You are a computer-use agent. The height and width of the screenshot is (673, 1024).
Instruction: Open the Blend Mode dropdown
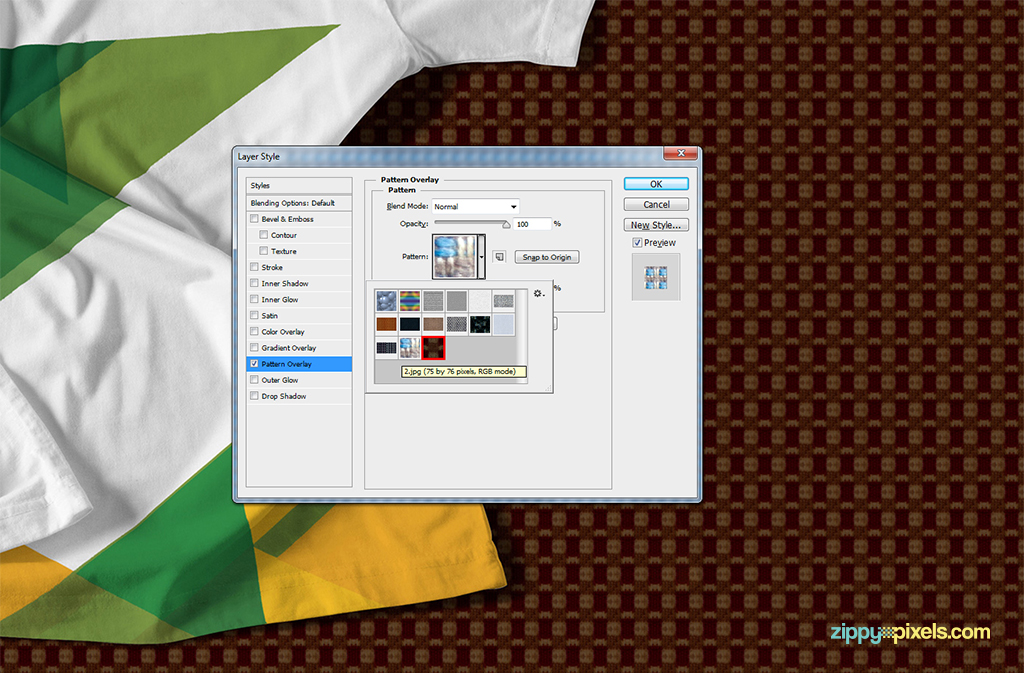click(475, 206)
